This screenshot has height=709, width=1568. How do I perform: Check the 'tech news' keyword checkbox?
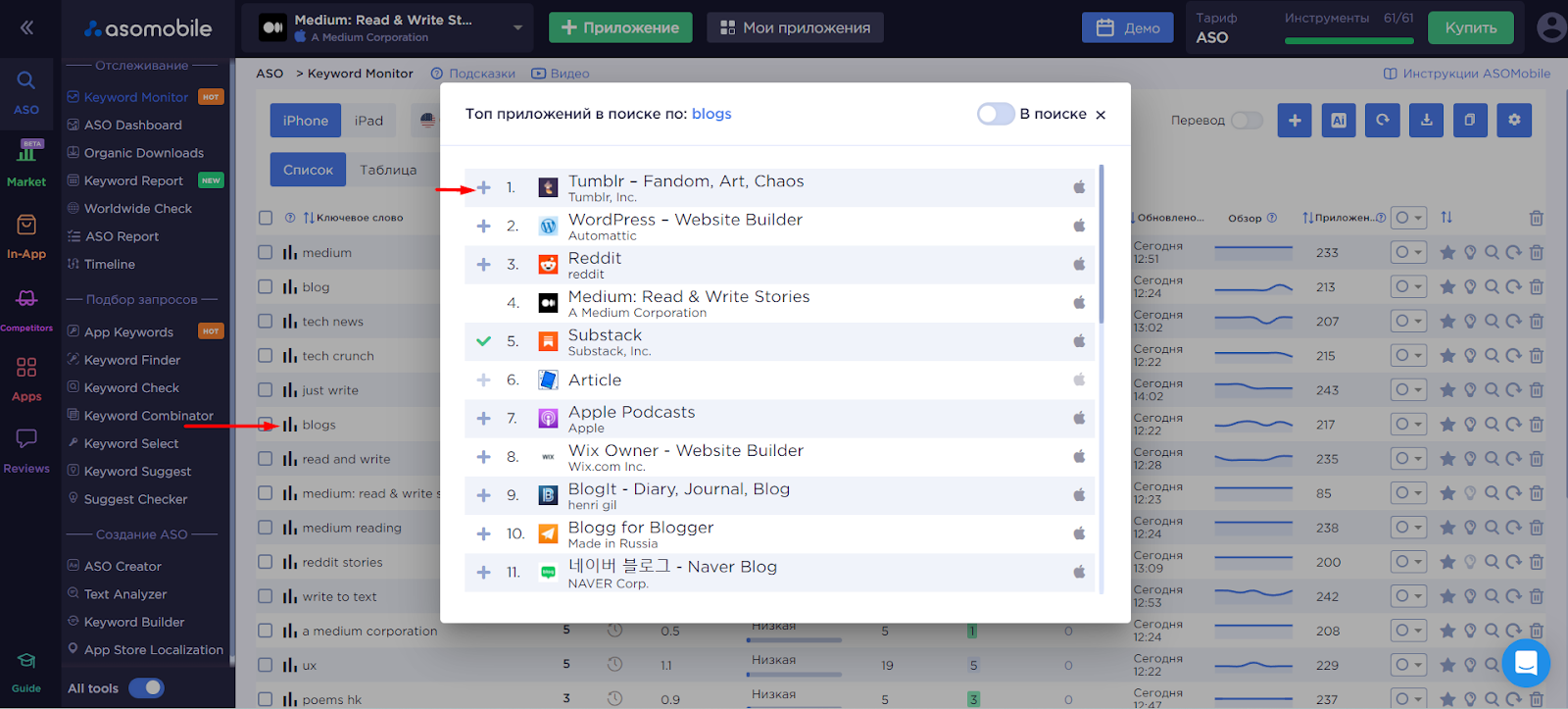point(266,321)
